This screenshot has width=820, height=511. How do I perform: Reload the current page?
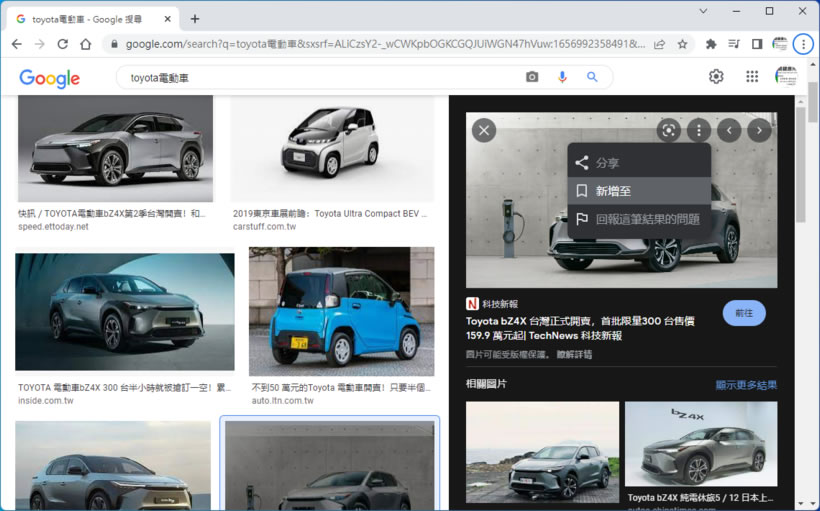point(63,44)
